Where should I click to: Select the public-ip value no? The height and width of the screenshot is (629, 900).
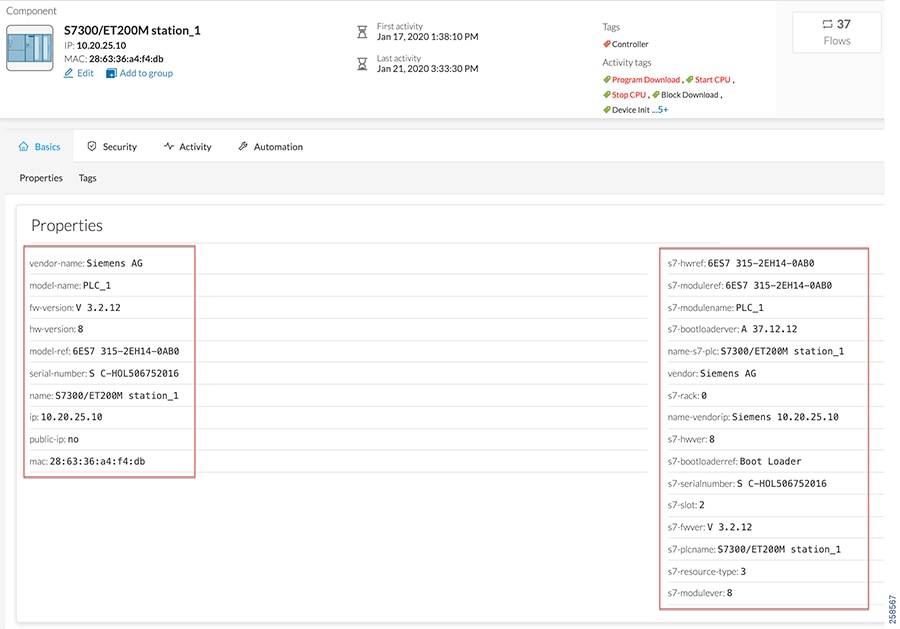73,439
